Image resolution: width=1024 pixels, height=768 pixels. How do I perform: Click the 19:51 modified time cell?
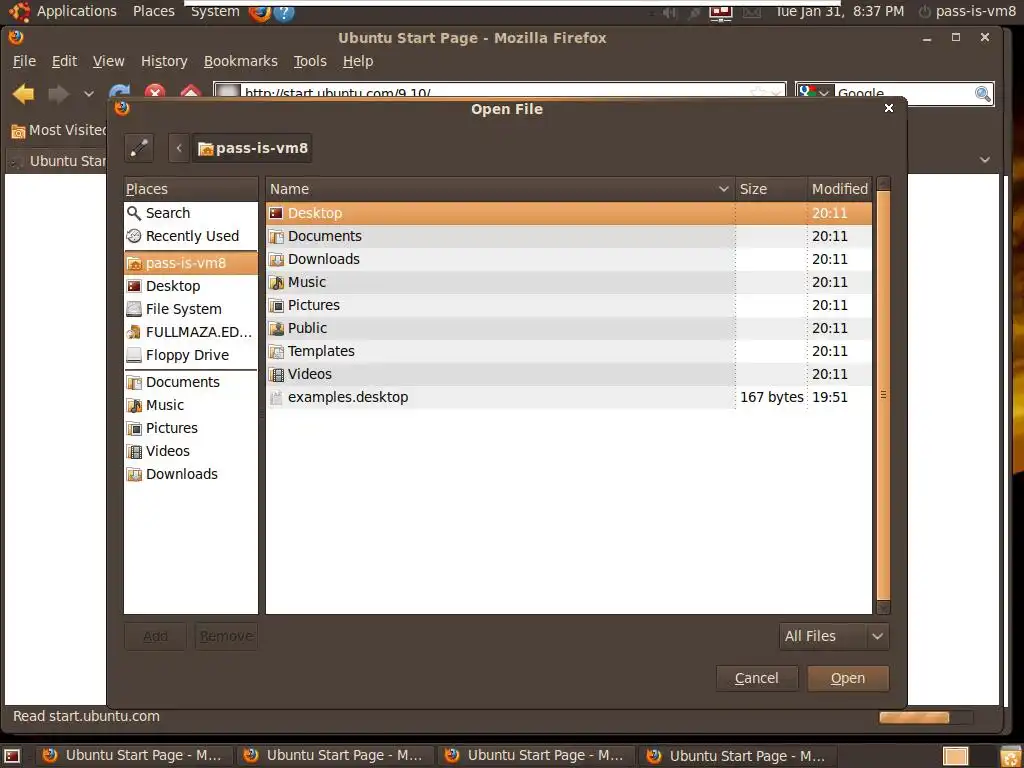coord(830,397)
